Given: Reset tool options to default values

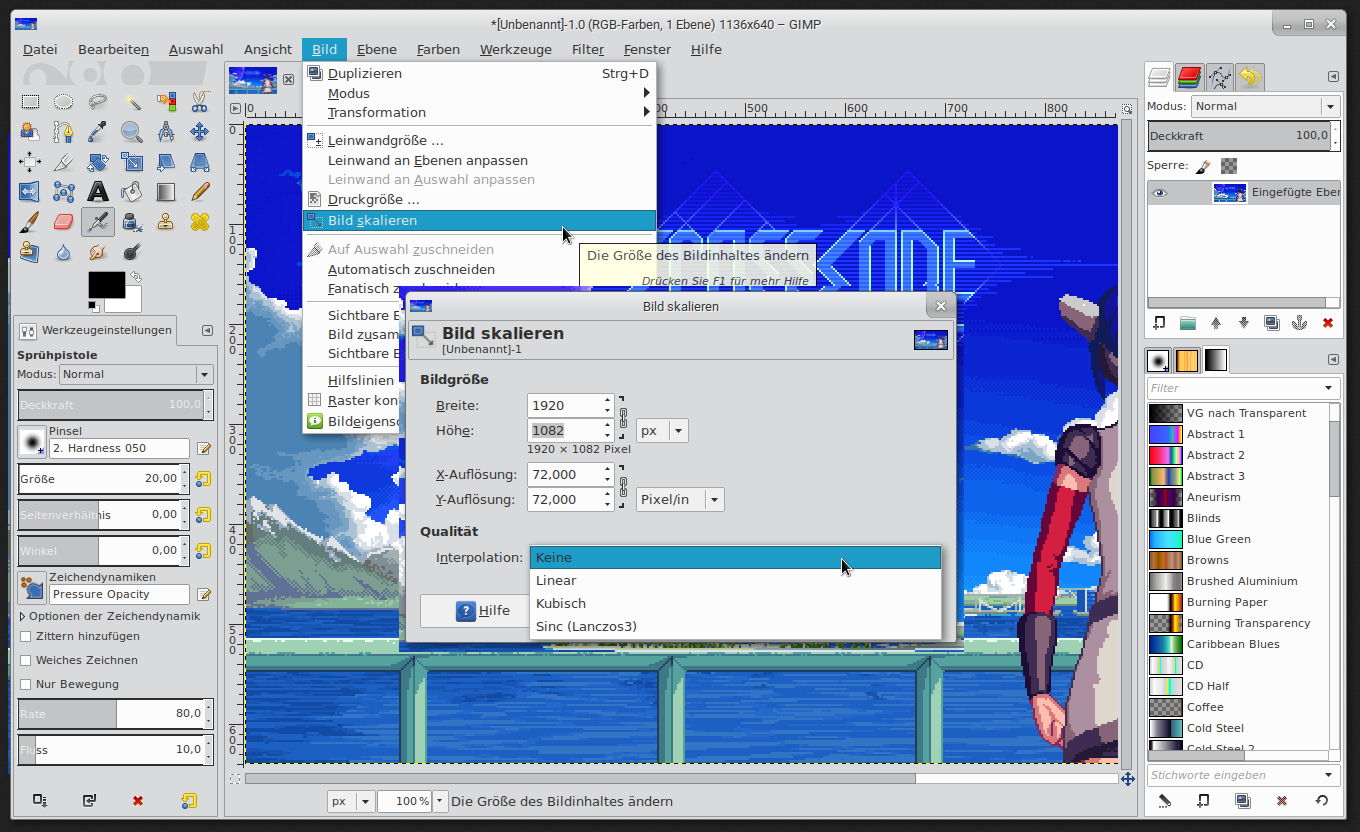Looking at the screenshot, I should tap(189, 800).
